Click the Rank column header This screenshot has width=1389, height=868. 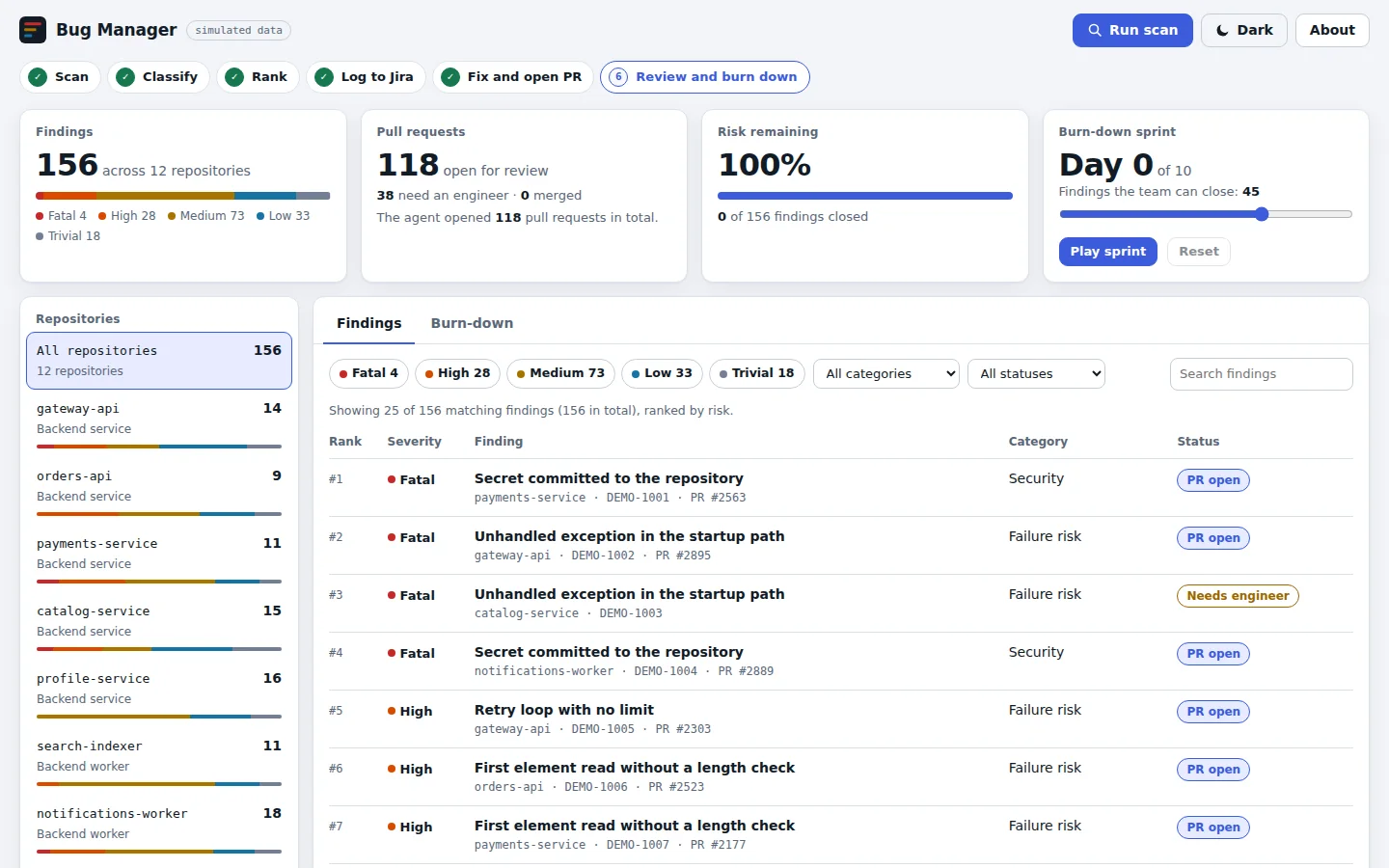click(345, 442)
